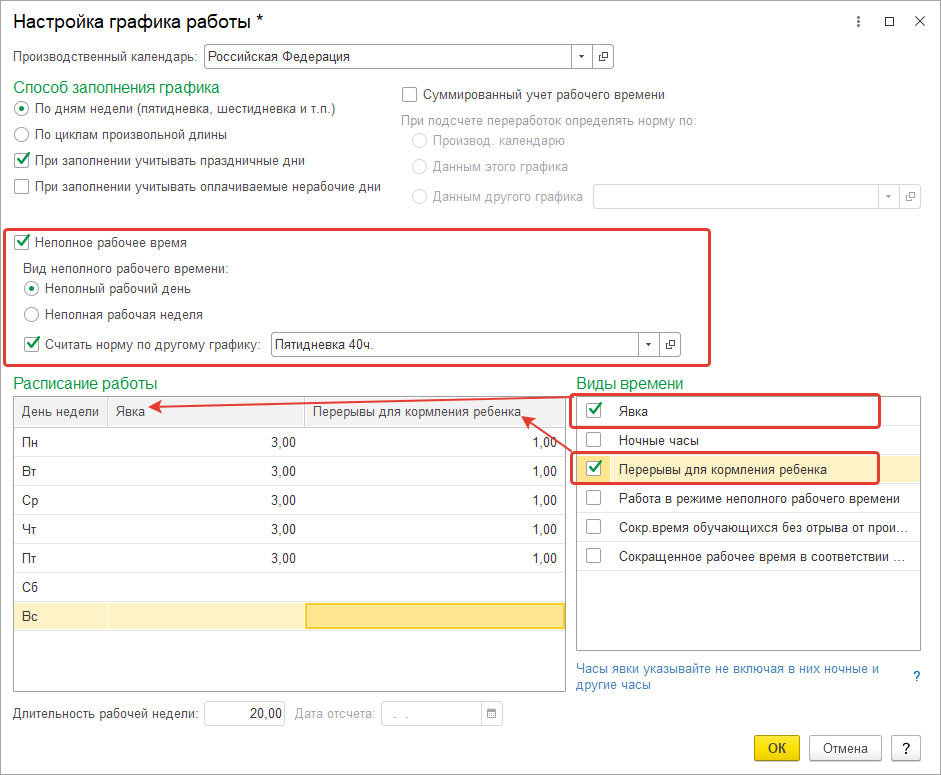Confirm the settings with the 'ОК' button
The height and width of the screenshot is (775, 941).
[x=777, y=748]
